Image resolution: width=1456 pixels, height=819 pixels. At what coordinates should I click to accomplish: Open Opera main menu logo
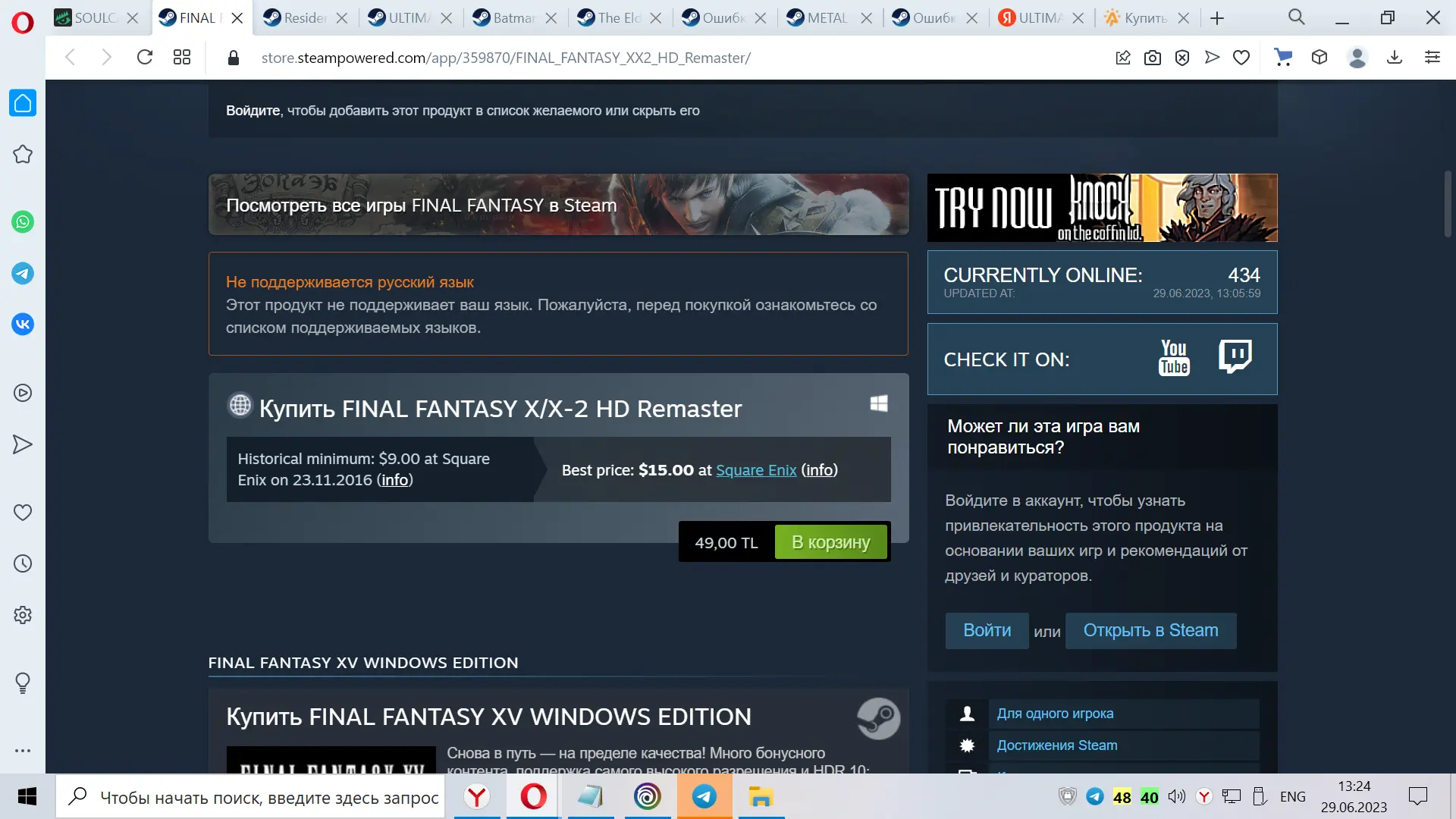tap(23, 23)
